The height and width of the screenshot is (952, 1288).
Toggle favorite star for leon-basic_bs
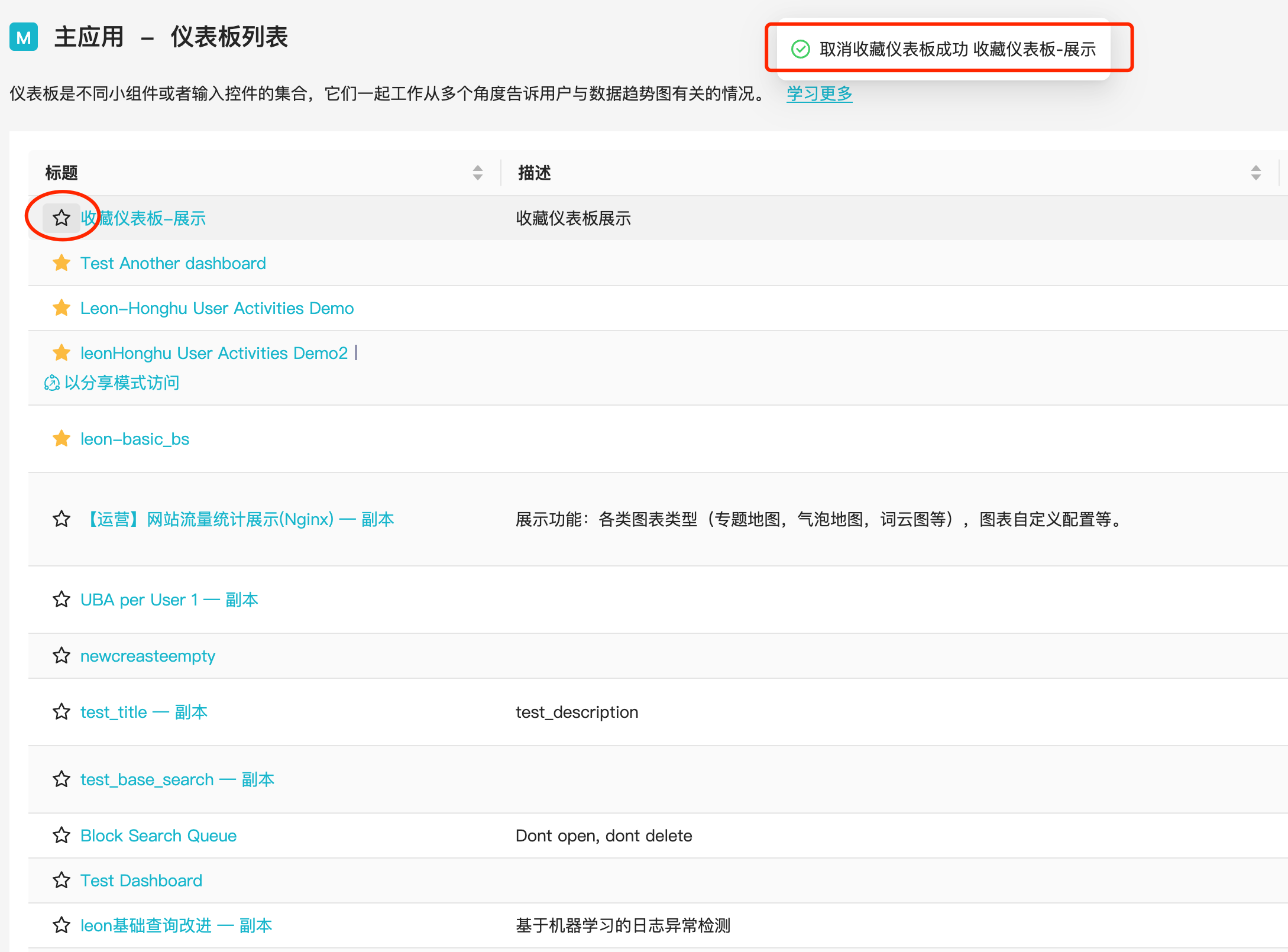pyautogui.click(x=61, y=438)
